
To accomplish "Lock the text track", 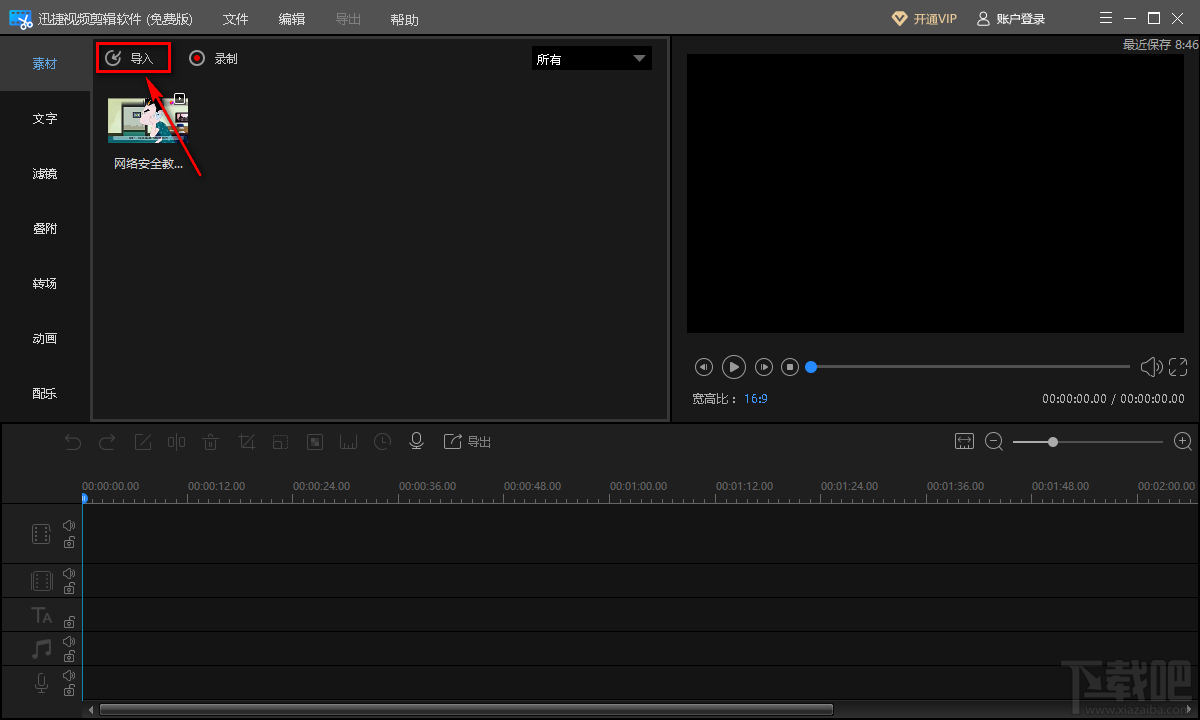I will pos(69,622).
